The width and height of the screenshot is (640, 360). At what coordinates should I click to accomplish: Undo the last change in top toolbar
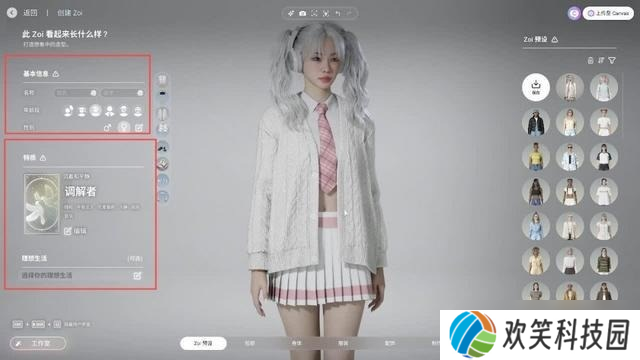tap(338, 13)
